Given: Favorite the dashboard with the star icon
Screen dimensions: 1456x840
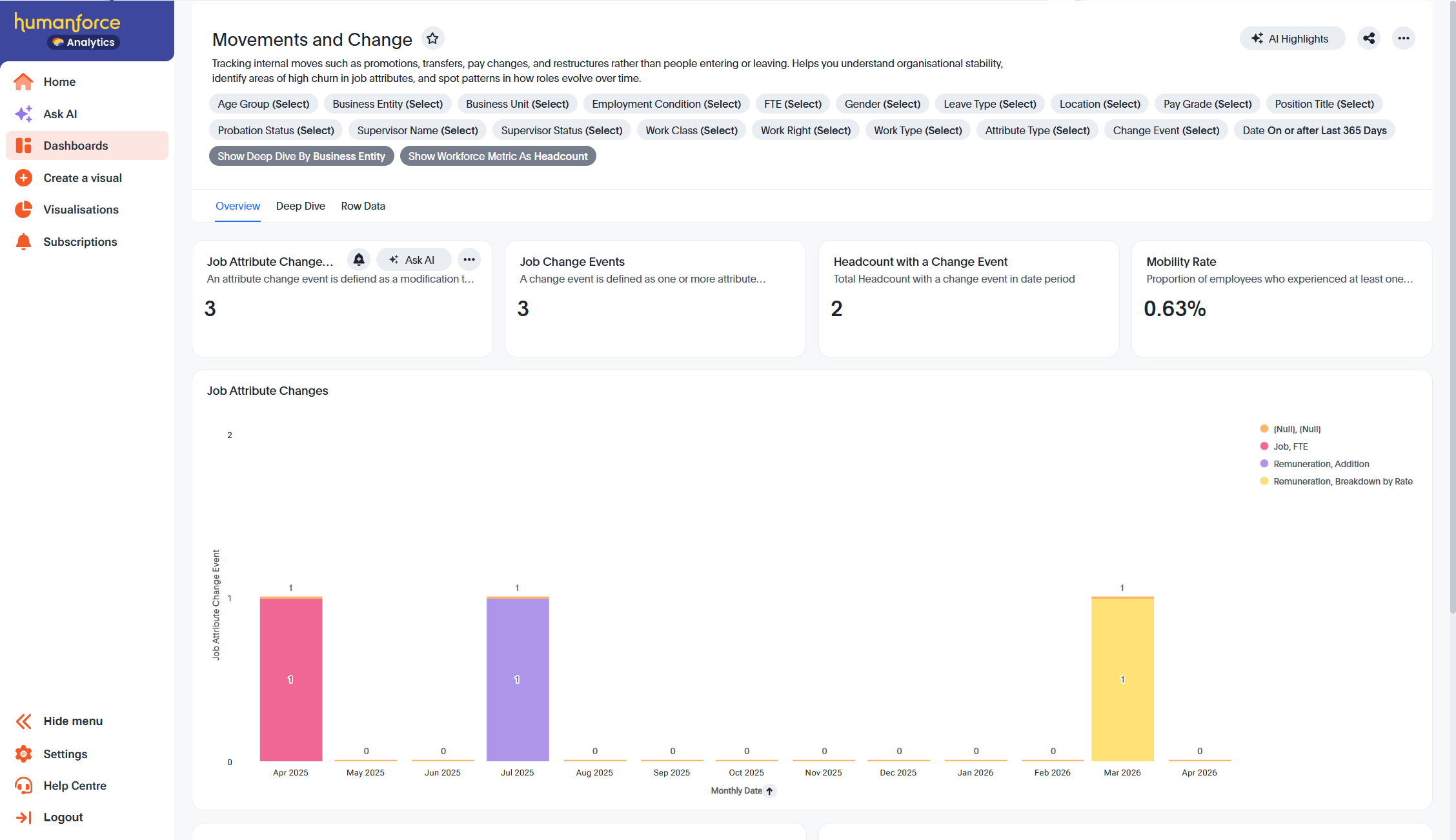Looking at the screenshot, I should [x=432, y=39].
